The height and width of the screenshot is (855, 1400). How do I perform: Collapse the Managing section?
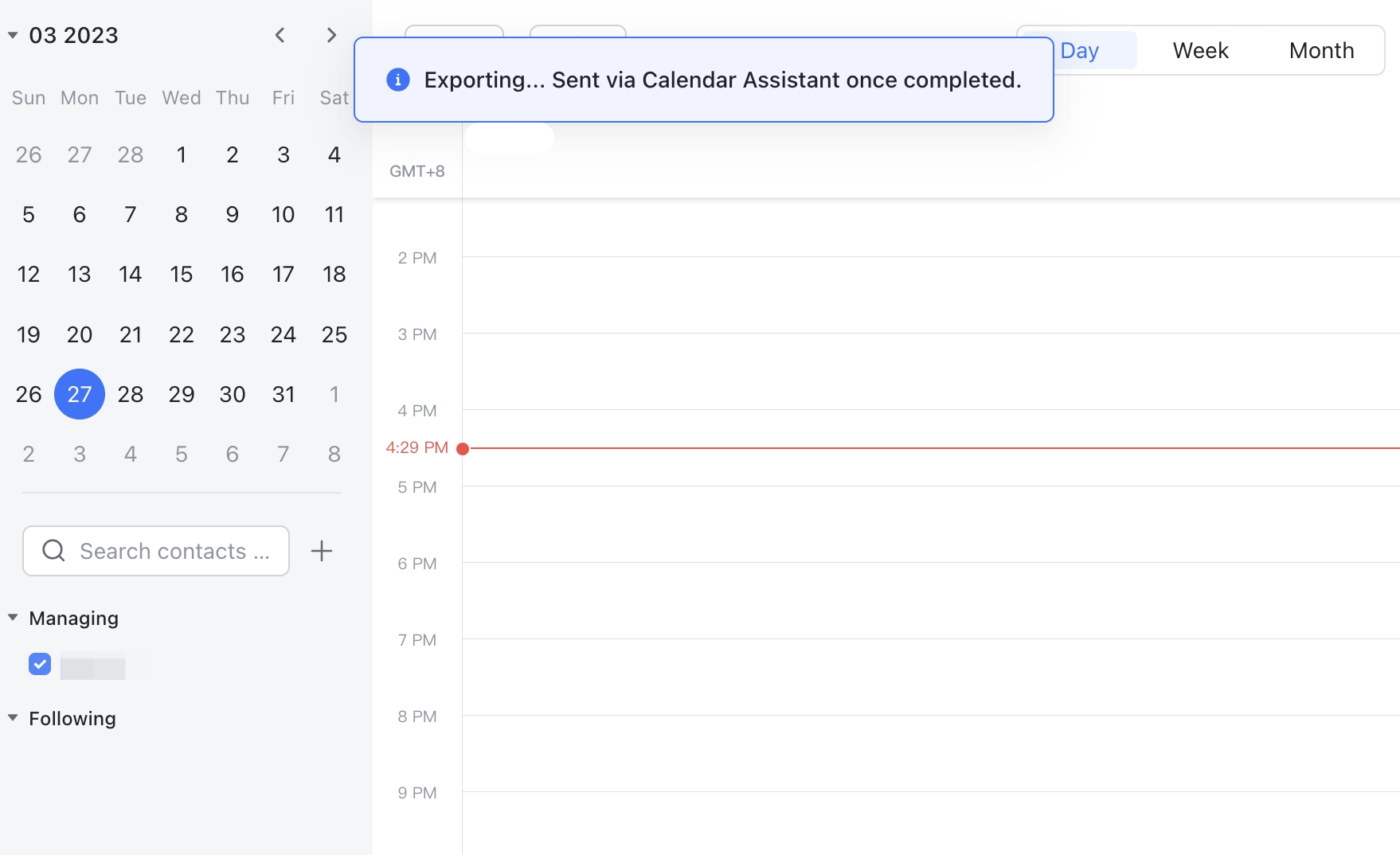point(12,617)
